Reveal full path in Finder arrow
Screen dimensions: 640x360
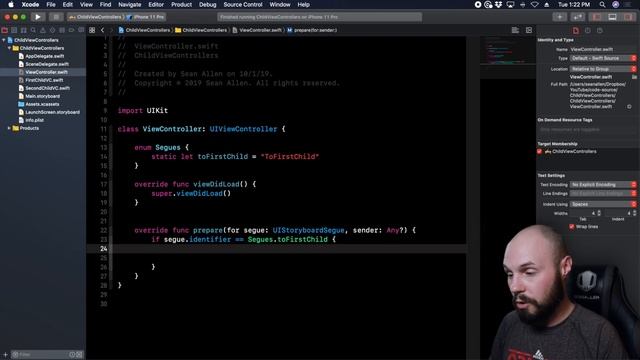tap(629, 107)
